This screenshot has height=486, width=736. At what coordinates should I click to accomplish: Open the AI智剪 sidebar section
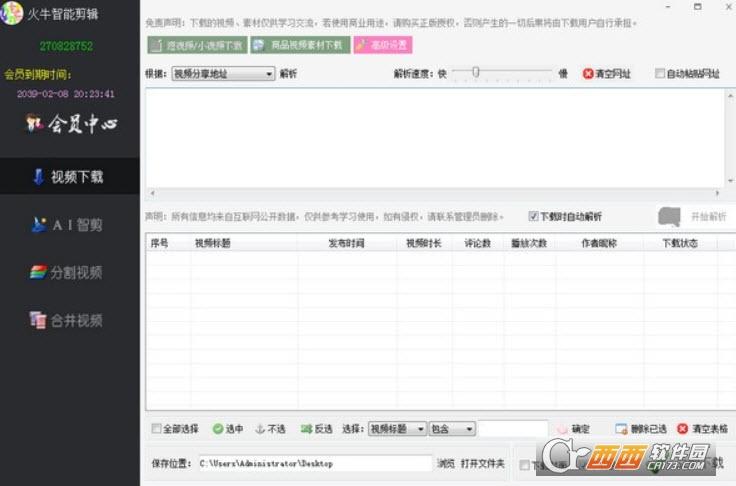pyautogui.click(x=69, y=225)
